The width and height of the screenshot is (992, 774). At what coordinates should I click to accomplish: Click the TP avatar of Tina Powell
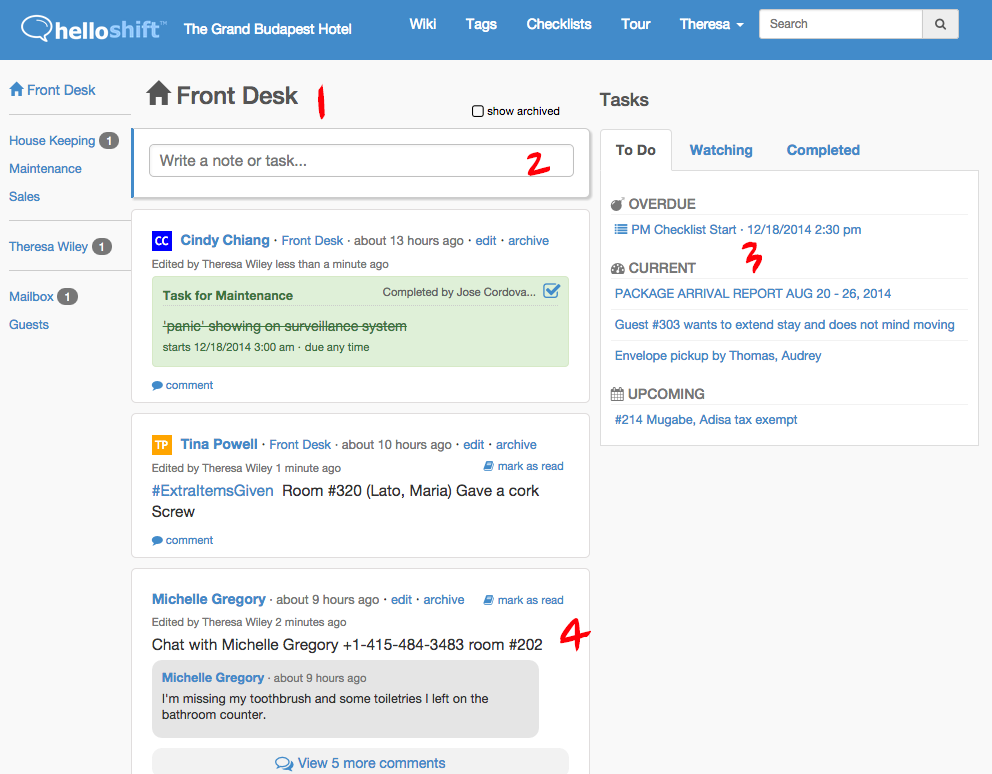point(162,444)
